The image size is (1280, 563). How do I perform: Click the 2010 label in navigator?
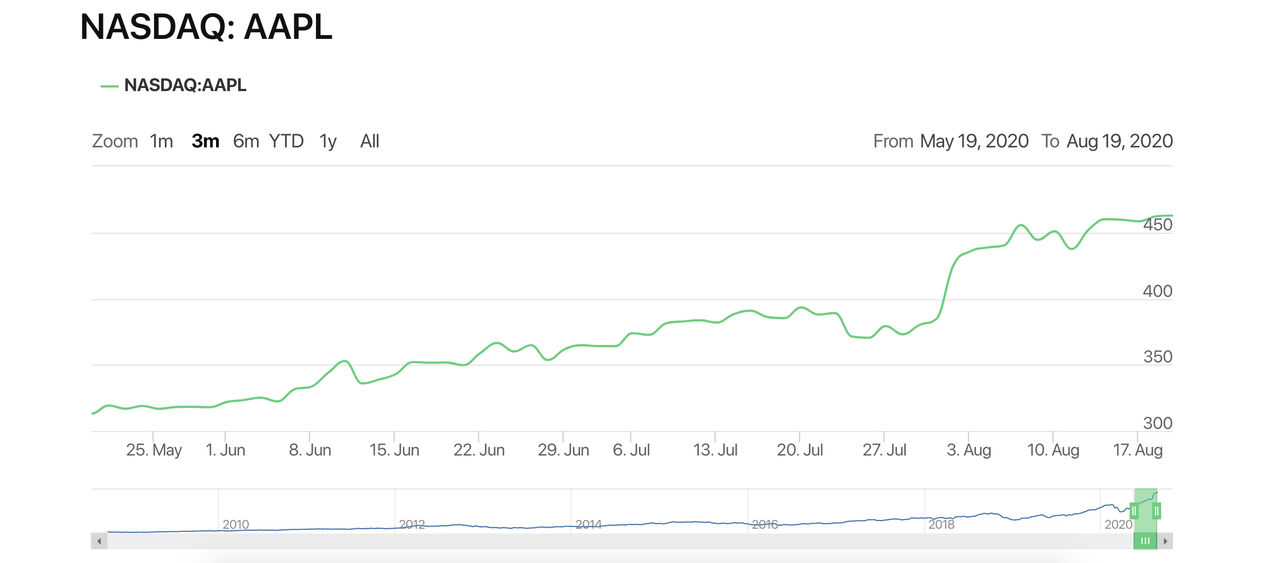(x=236, y=524)
